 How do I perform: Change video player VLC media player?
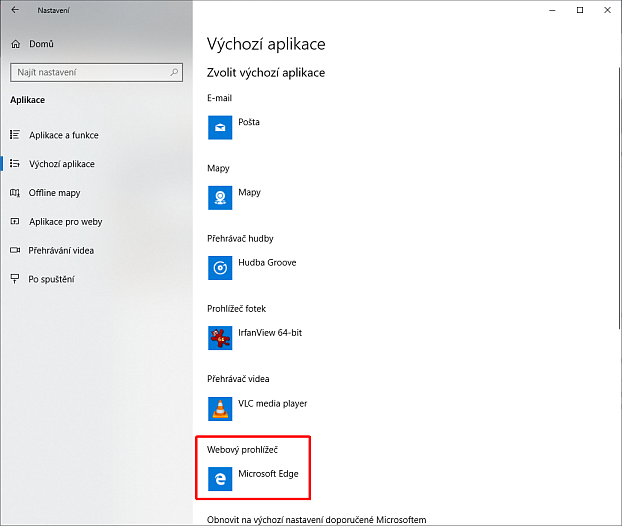click(273, 403)
